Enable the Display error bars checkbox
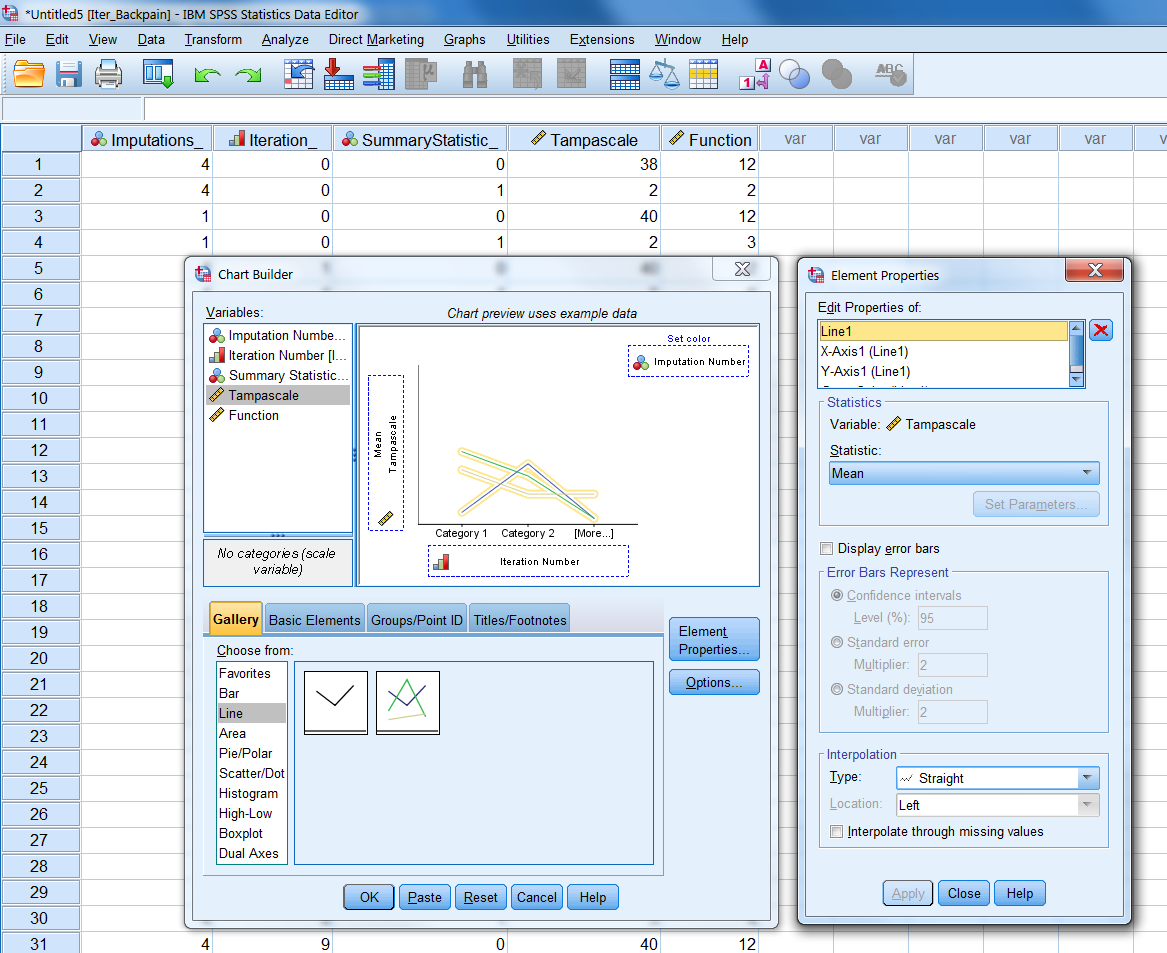The height and width of the screenshot is (953, 1167). [826, 548]
